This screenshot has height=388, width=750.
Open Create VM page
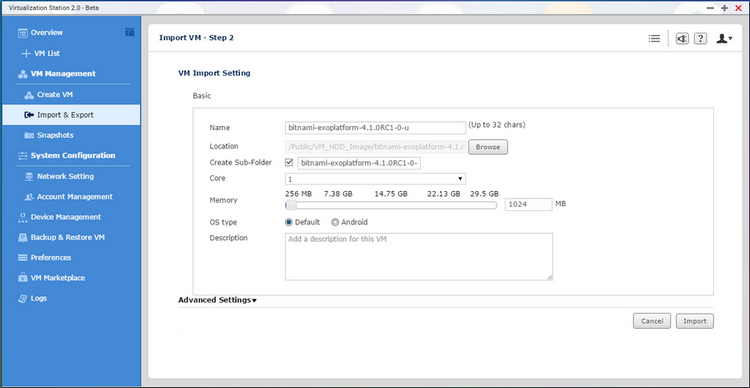click(55, 95)
